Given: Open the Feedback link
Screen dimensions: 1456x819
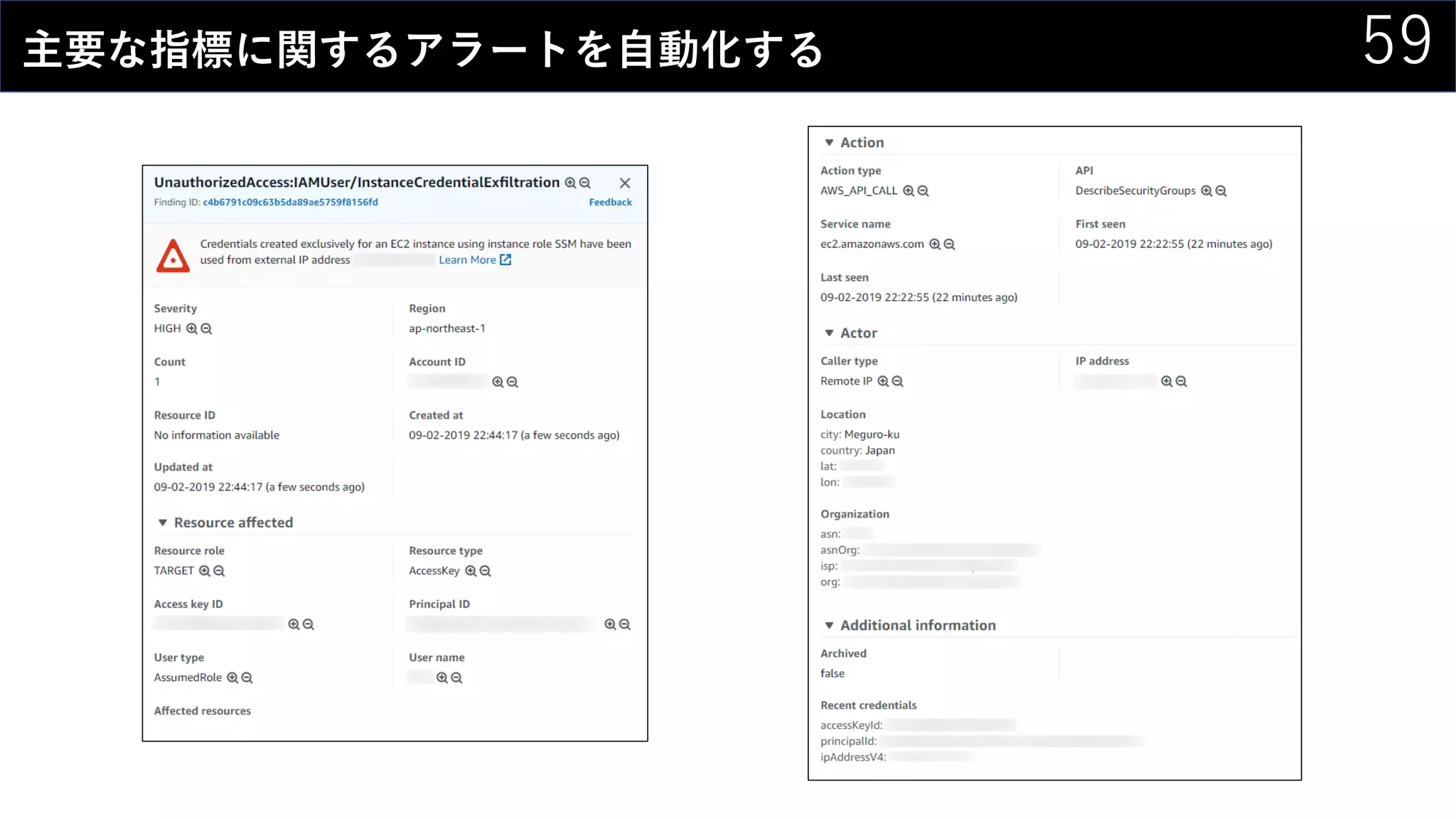Looking at the screenshot, I should pos(610,202).
